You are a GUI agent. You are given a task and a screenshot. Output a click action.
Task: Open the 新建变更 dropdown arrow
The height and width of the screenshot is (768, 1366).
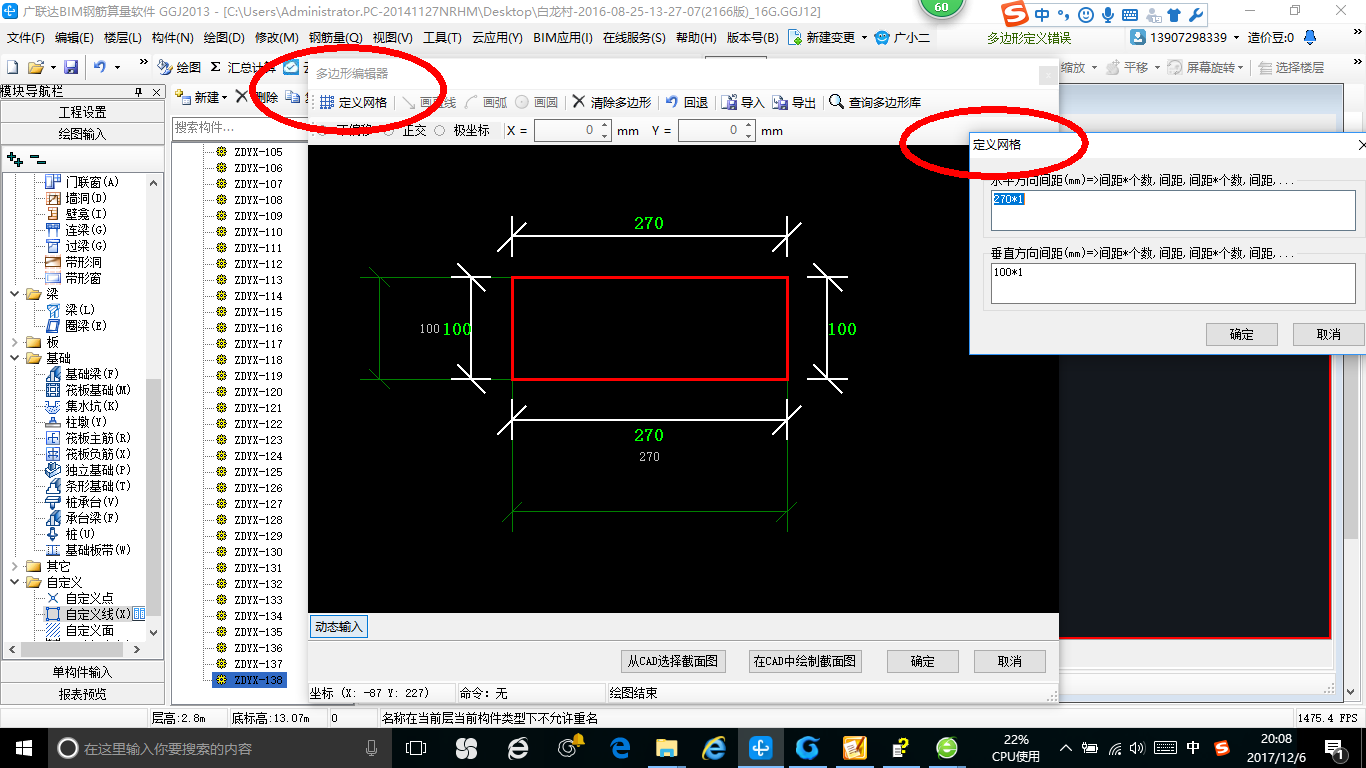pos(864,38)
